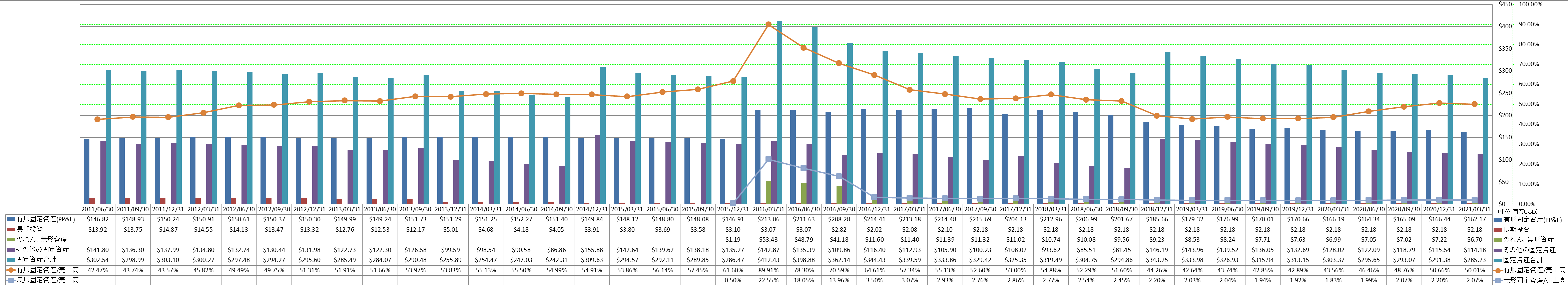Screen dimensions: 1568x286
Task: Click the 78.30% ratio cell
Action: [804, 270]
